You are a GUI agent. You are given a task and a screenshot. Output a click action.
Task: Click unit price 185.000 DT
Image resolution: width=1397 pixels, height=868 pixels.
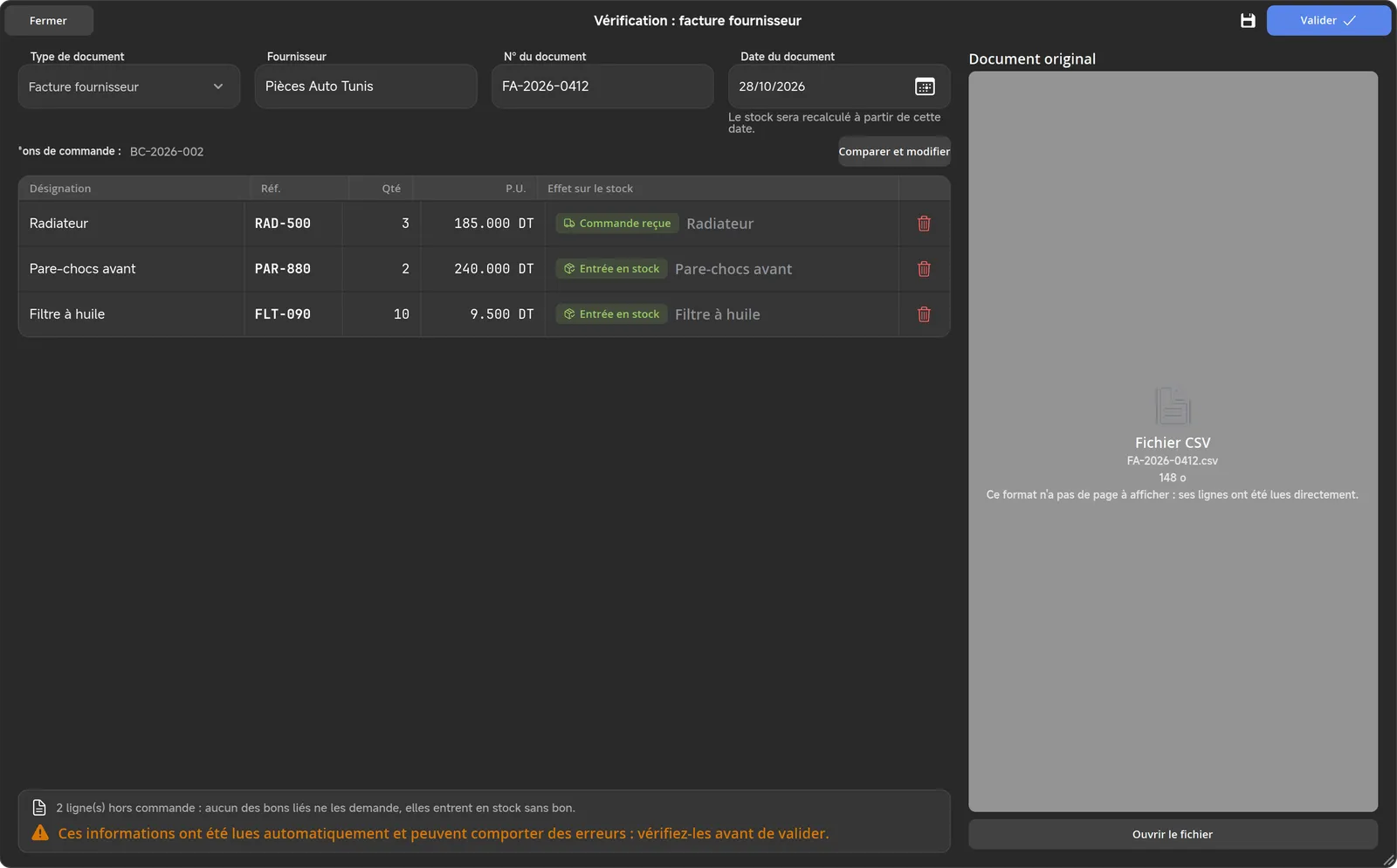click(x=493, y=224)
